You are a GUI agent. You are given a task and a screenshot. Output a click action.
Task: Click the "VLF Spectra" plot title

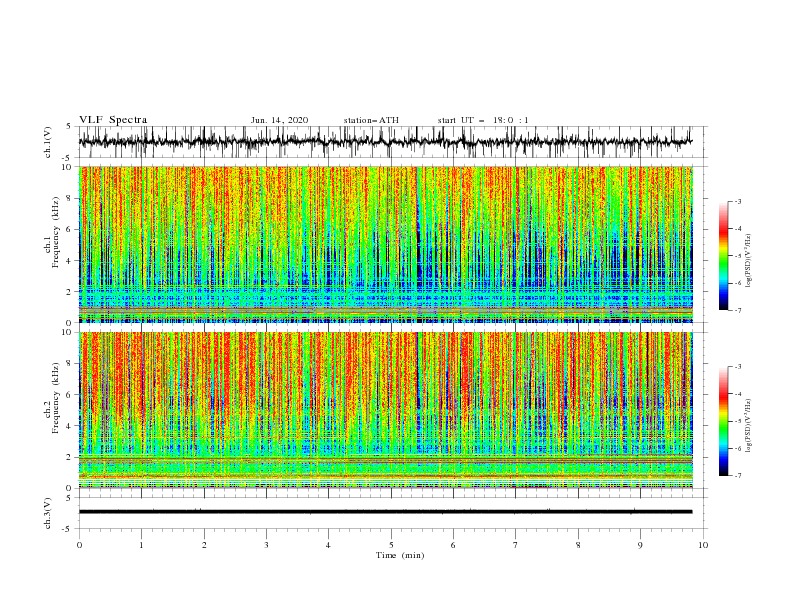(x=113, y=120)
